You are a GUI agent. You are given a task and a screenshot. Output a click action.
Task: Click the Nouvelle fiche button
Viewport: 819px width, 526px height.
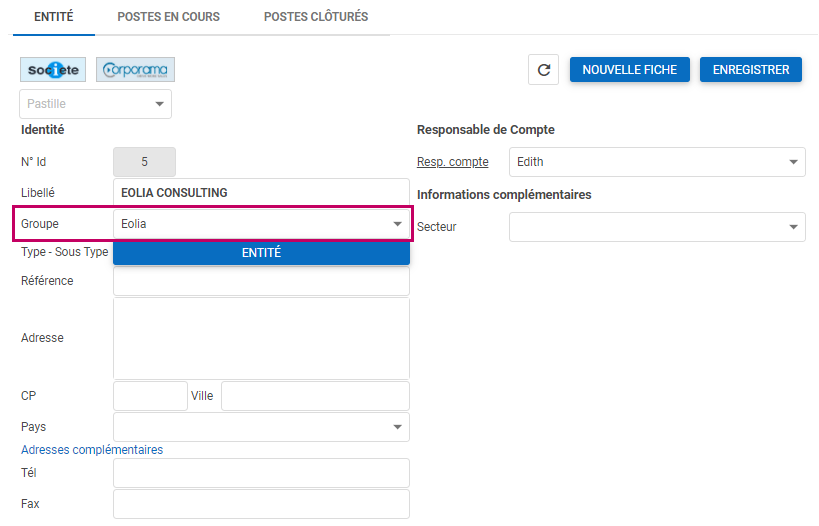[x=629, y=70]
